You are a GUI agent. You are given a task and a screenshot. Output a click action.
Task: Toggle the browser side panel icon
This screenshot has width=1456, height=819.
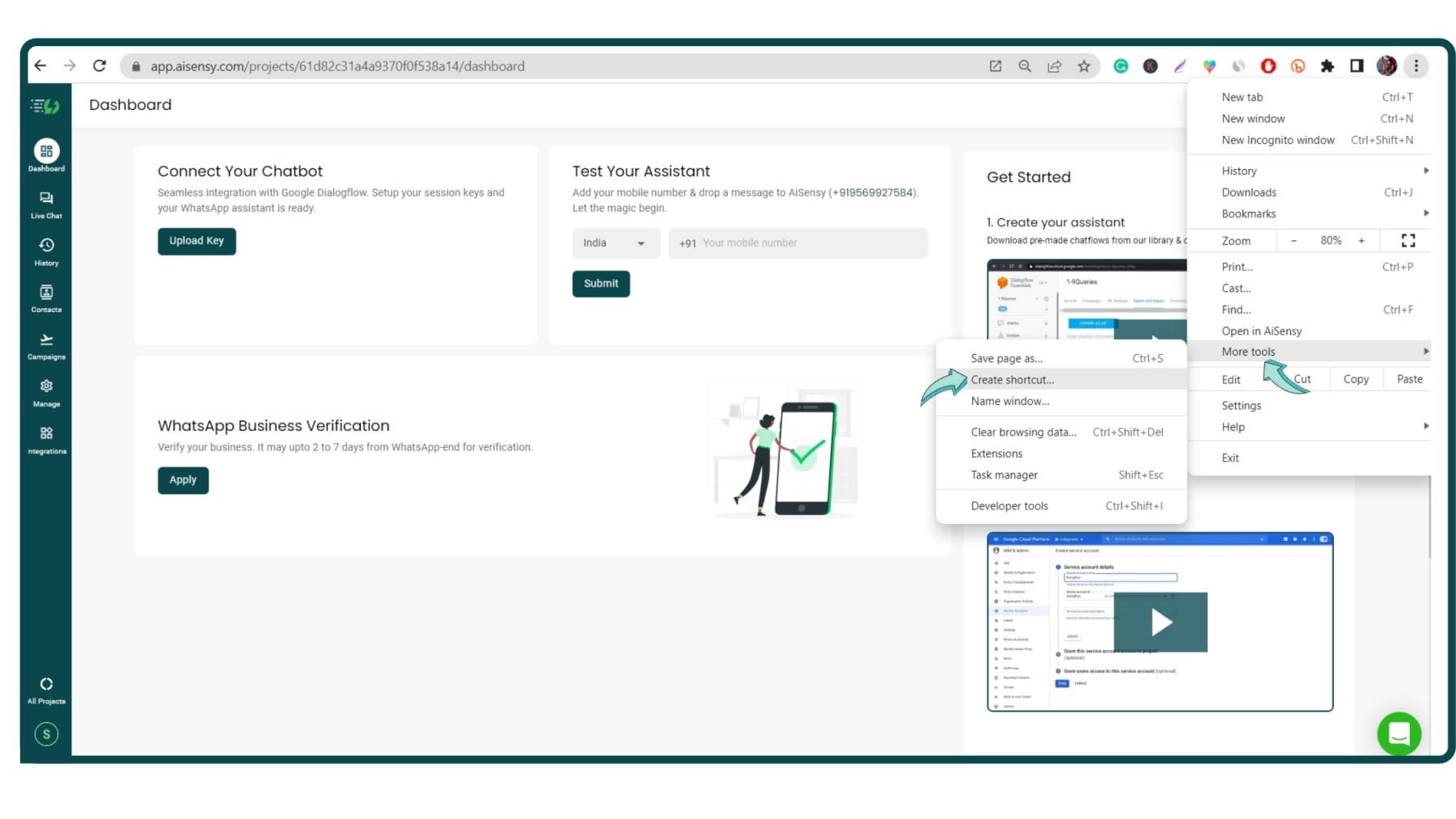click(1357, 66)
